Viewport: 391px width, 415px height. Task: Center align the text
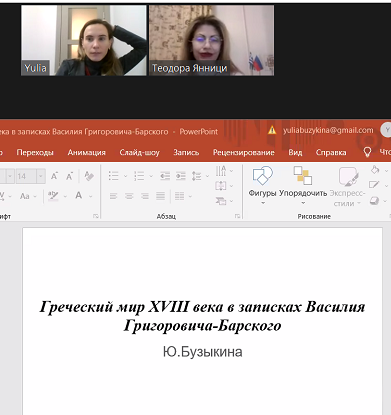click(129, 196)
